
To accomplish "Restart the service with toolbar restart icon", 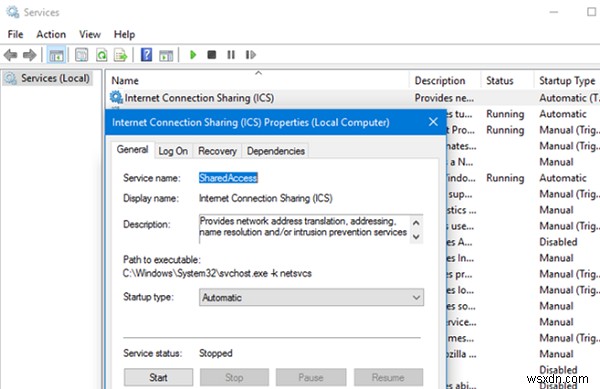I will (250, 55).
